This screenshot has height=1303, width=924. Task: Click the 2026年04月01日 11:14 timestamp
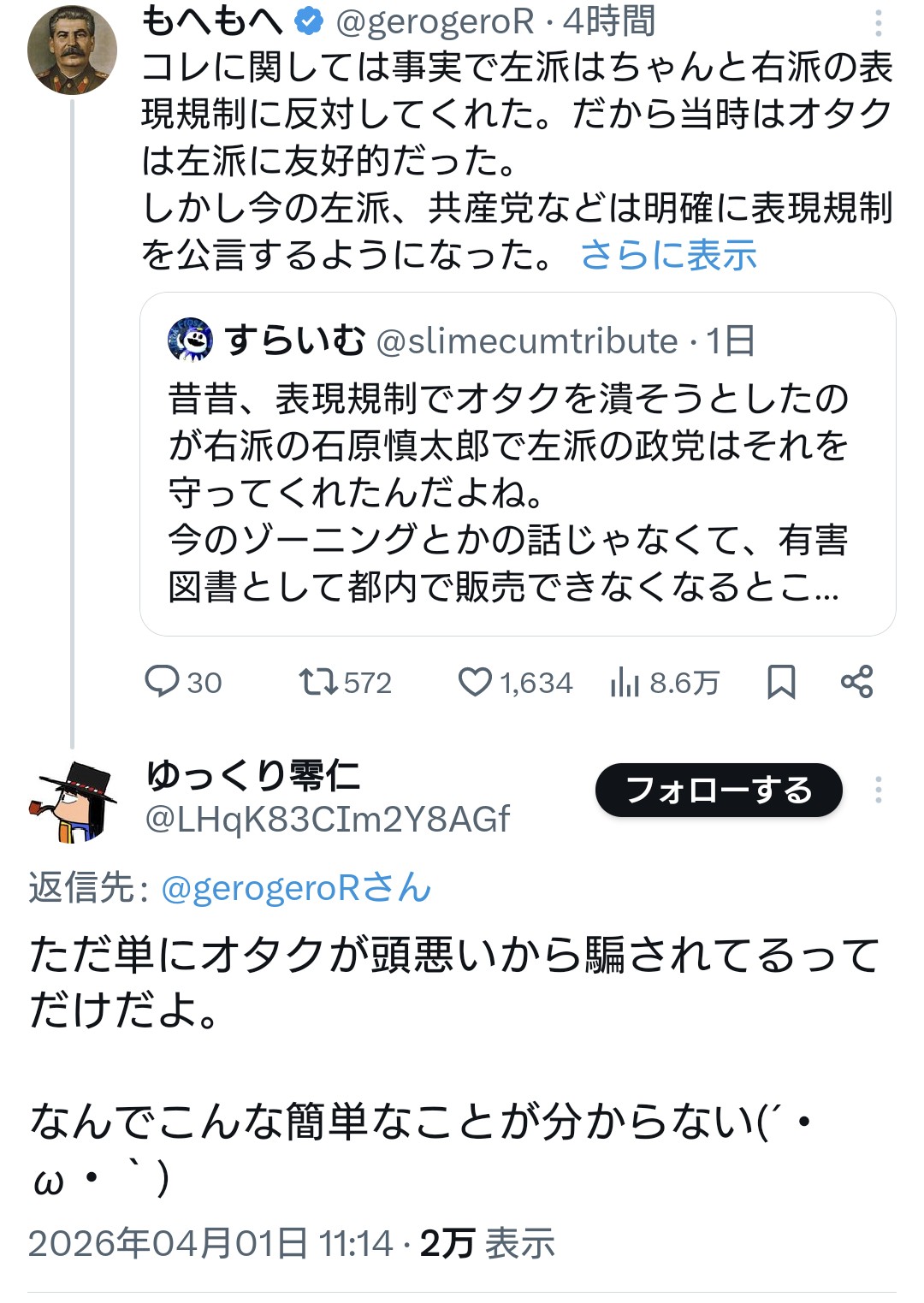click(x=210, y=1243)
